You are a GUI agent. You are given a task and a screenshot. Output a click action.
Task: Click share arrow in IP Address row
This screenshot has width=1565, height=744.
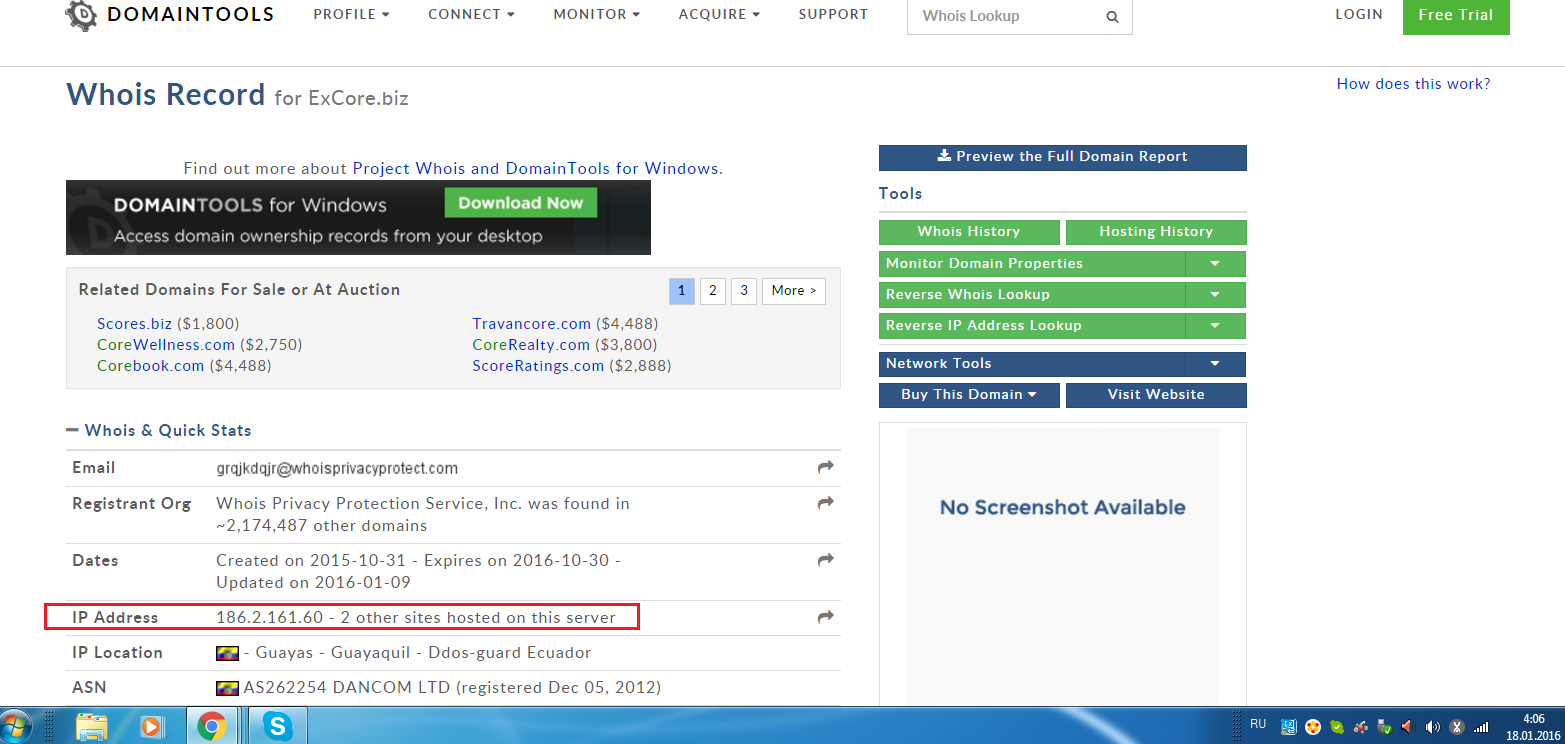coord(825,617)
